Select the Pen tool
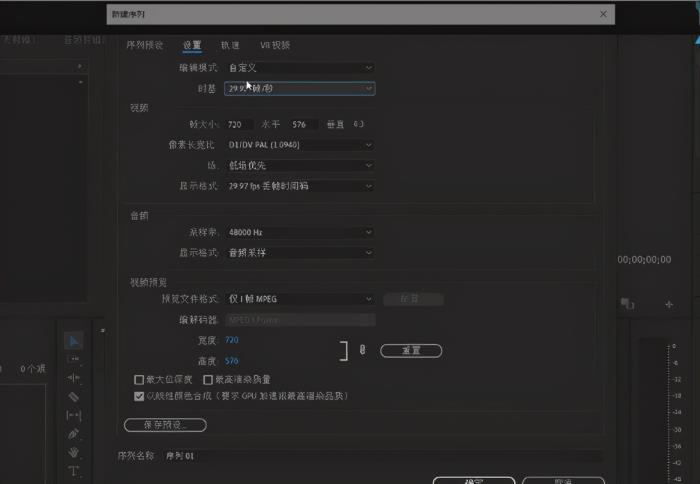Viewport: 700px width, 484px height. click(x=74, y=434)
